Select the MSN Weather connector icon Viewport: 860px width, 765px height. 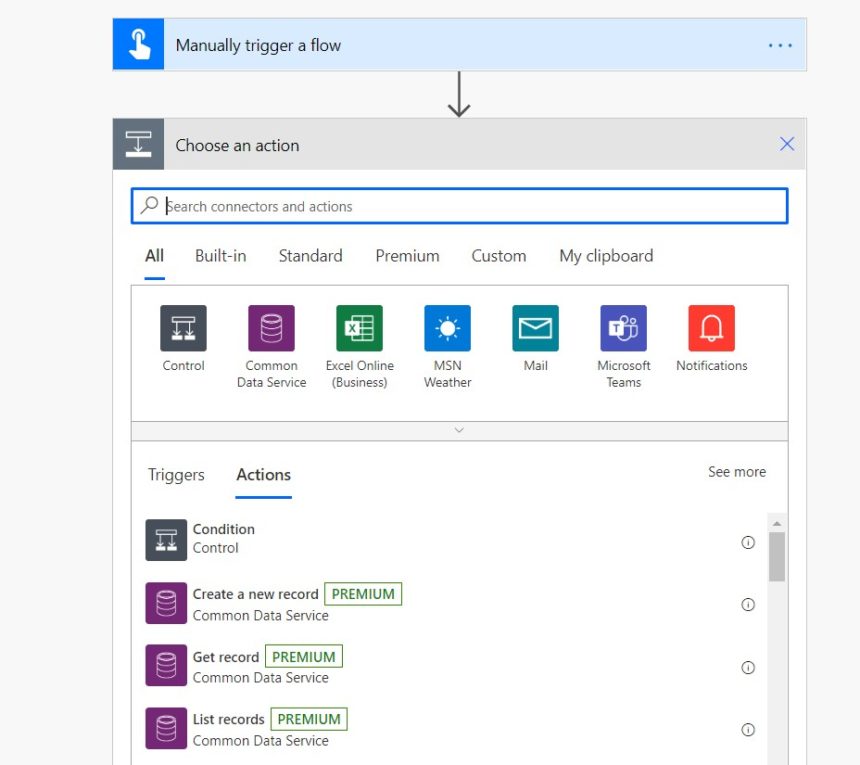tap(447, 328)
